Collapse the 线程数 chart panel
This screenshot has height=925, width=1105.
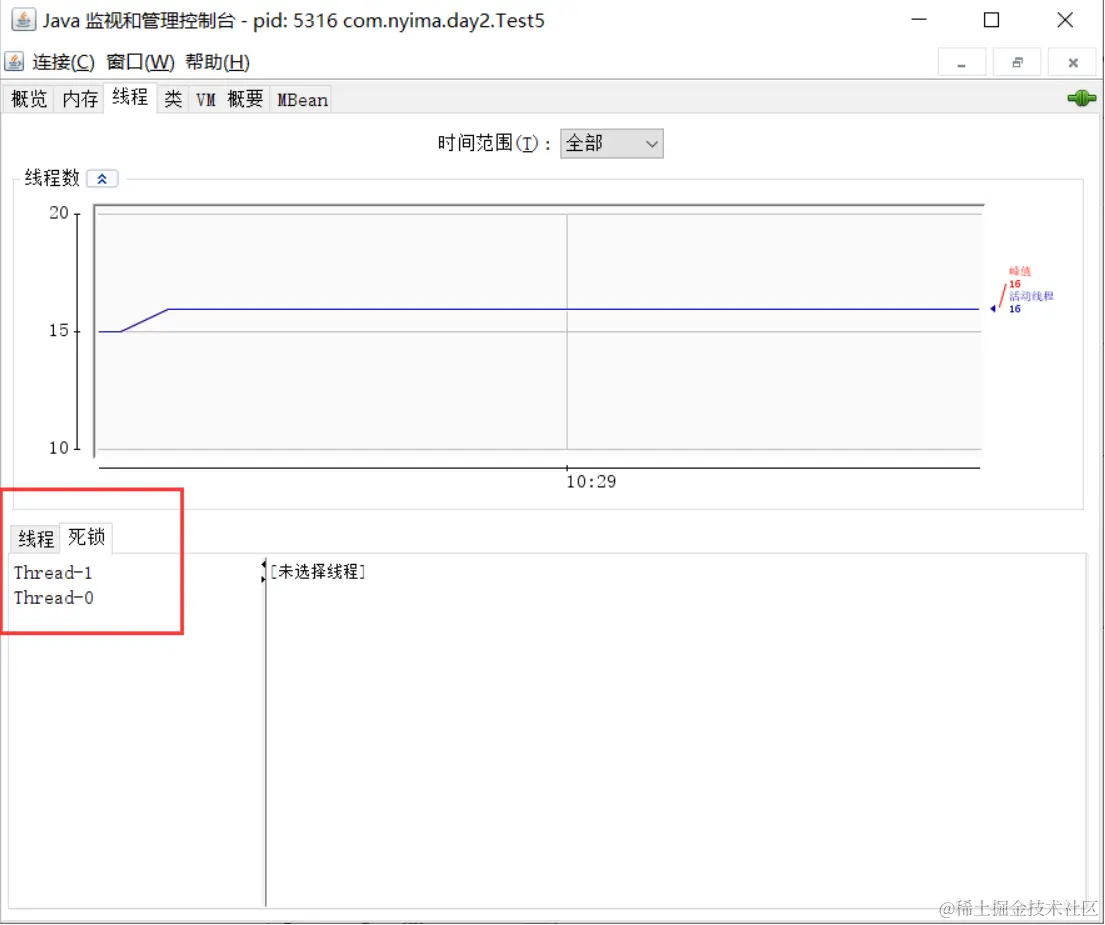pyautogui.click(x=102, y=179)
